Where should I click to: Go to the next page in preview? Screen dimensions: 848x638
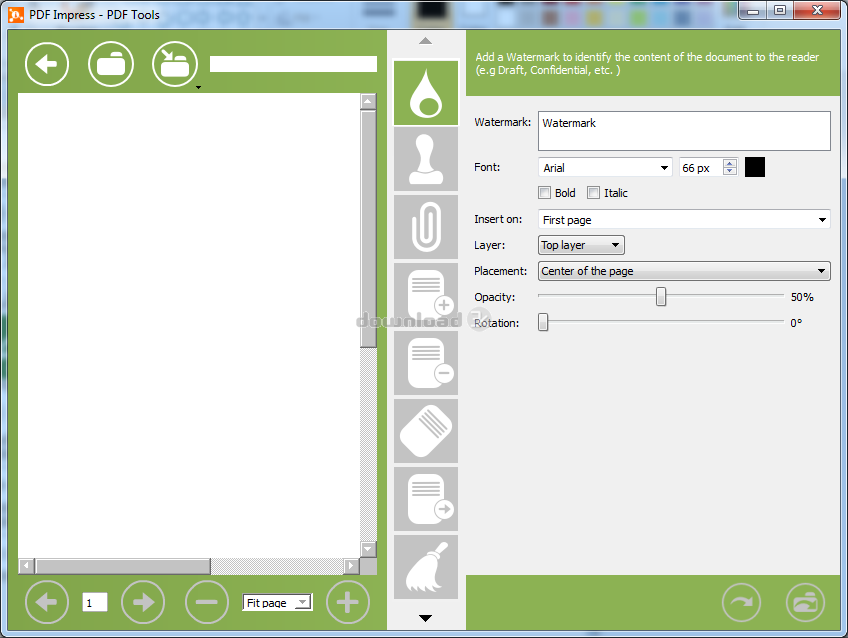[143, 602]
